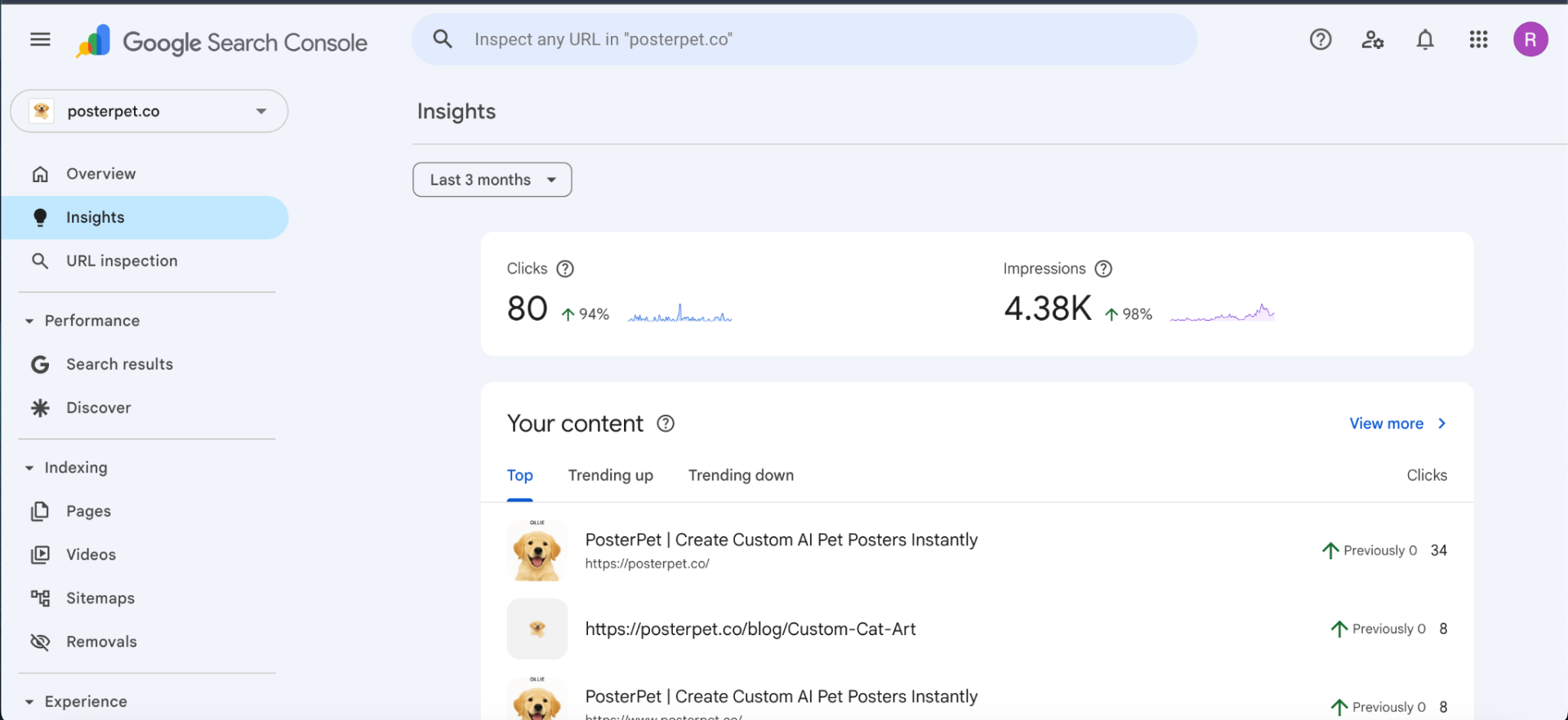
Task: Switch to the Trending down tab
Action: click(741, 475)
